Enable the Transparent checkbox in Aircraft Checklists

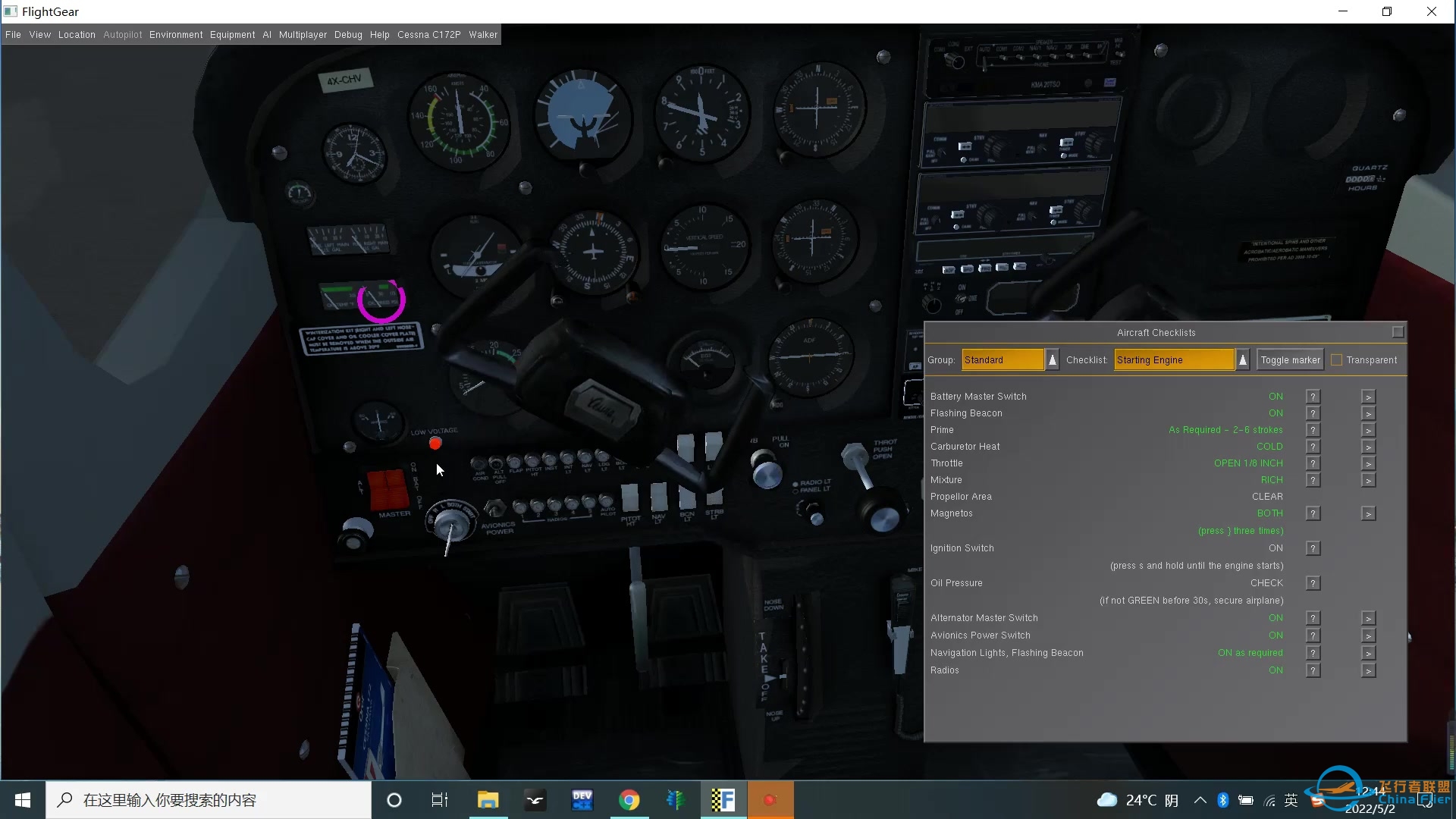(x=1337, y=359)
